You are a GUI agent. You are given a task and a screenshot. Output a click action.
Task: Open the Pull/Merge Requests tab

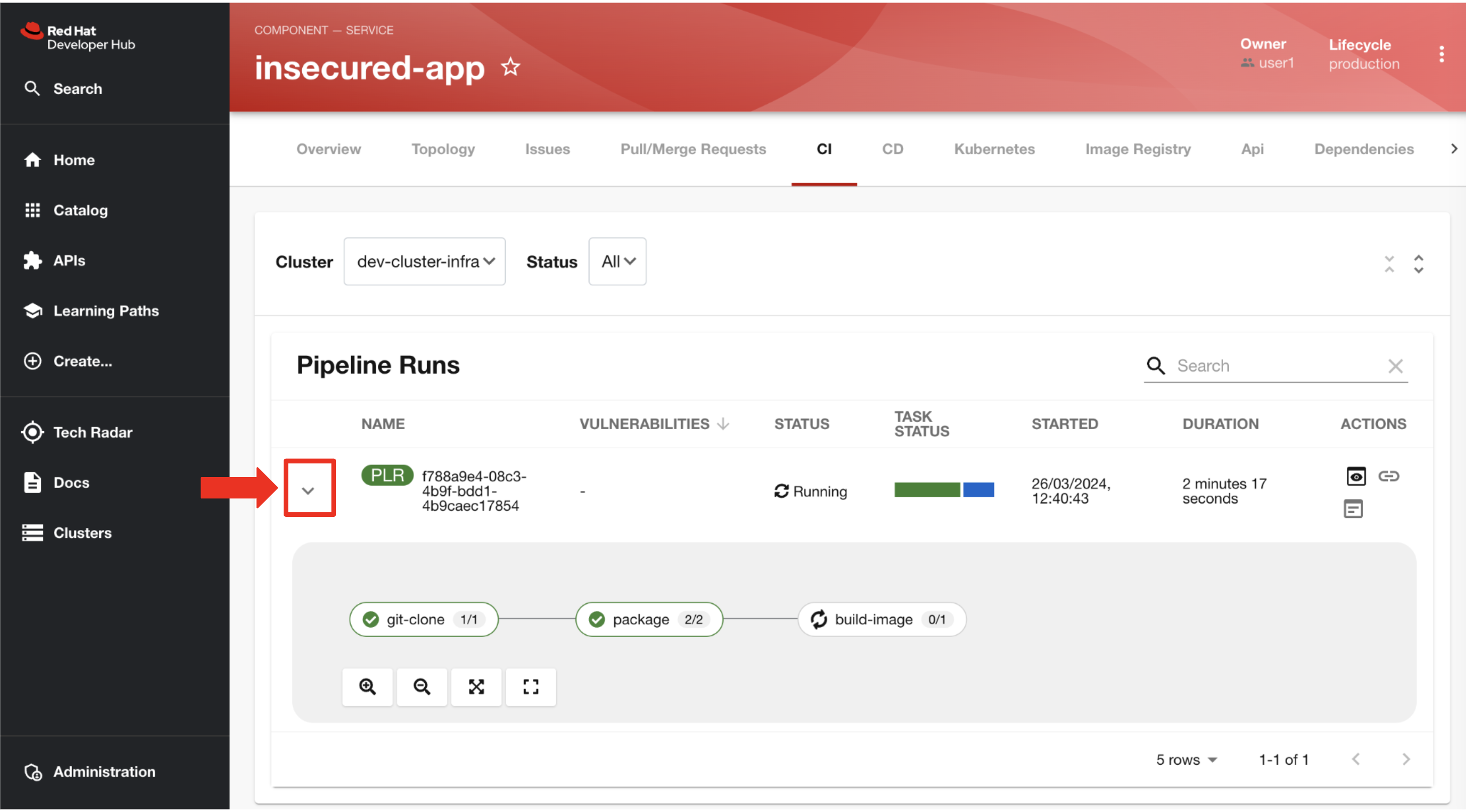[x=693, y=149]
